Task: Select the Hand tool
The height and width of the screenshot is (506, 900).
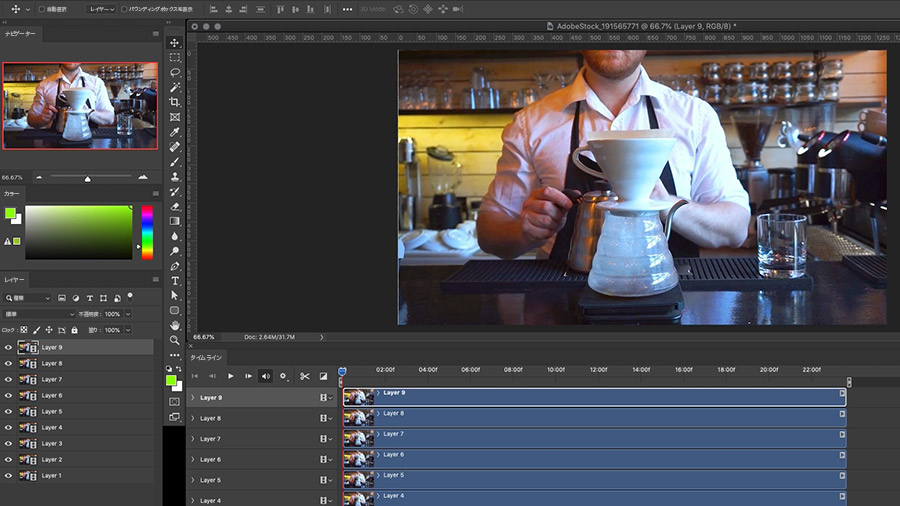Action: click(x=175, y=325)
